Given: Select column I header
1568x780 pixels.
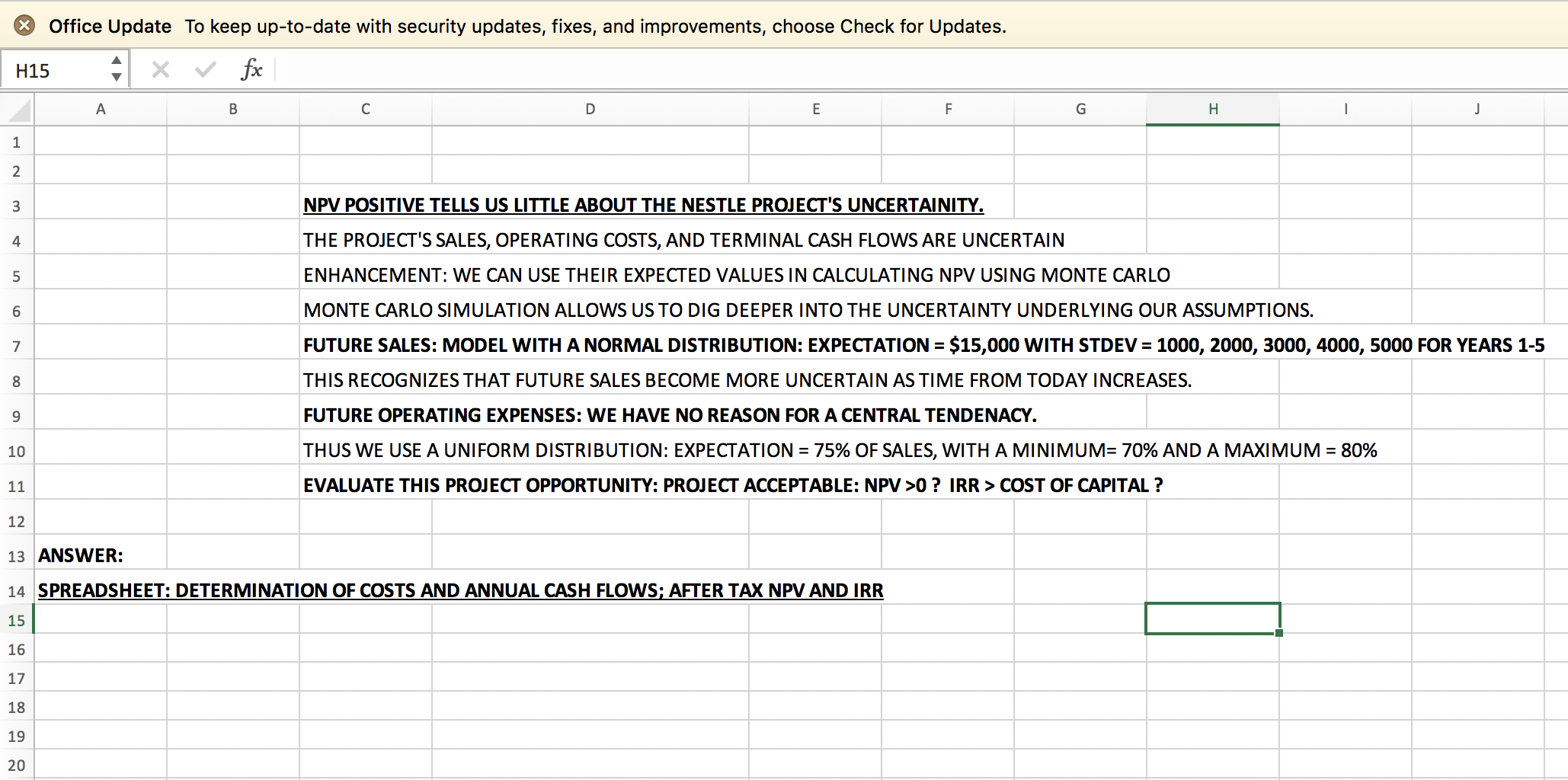Looking at the screenshot, I should pyautogui.click(x=1346, y=110).
